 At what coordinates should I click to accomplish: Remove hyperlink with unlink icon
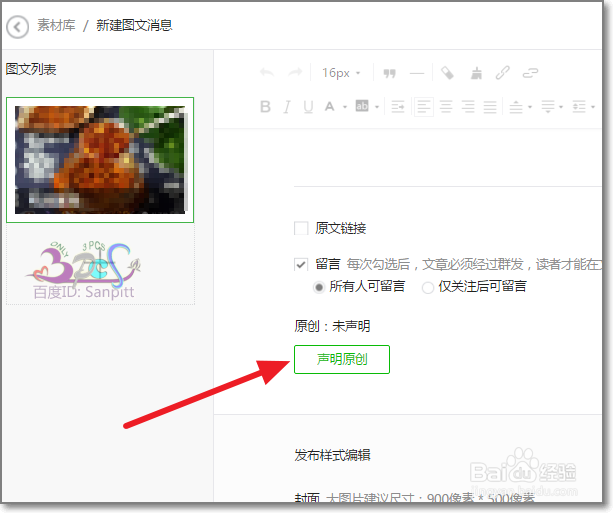coord(531,73)
